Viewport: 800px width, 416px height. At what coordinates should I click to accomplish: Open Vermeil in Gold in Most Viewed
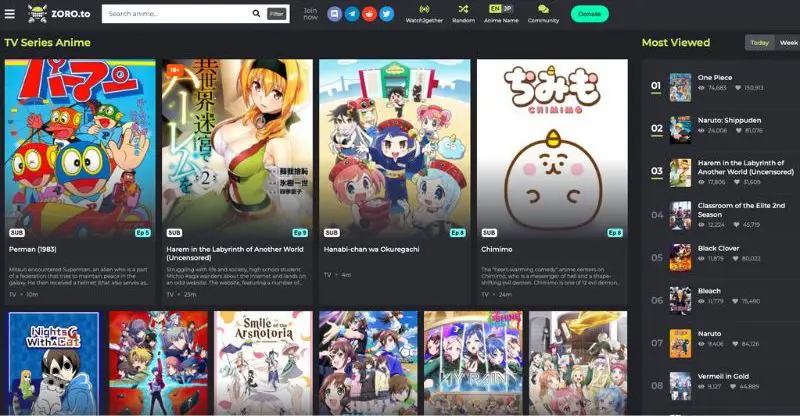pyautogui.click(x=723, y=376)
